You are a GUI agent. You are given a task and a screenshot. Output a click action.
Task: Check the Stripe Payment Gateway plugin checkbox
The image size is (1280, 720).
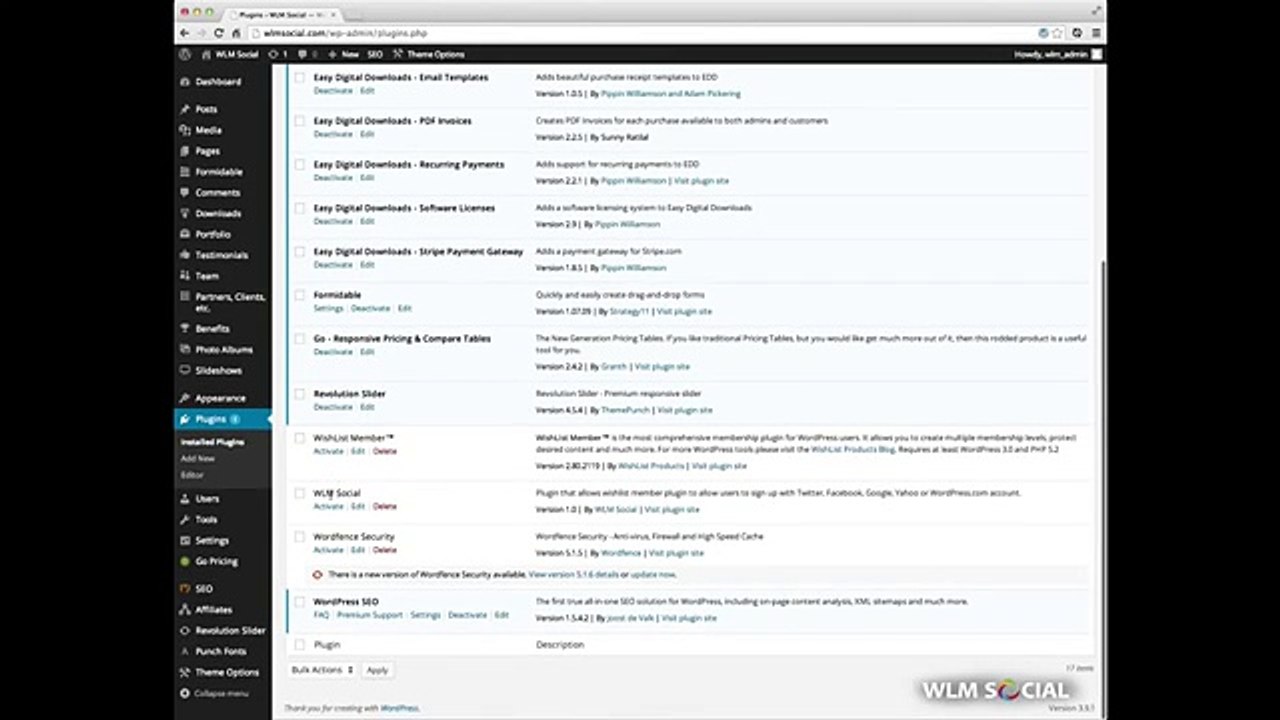(x=299, y=252)
